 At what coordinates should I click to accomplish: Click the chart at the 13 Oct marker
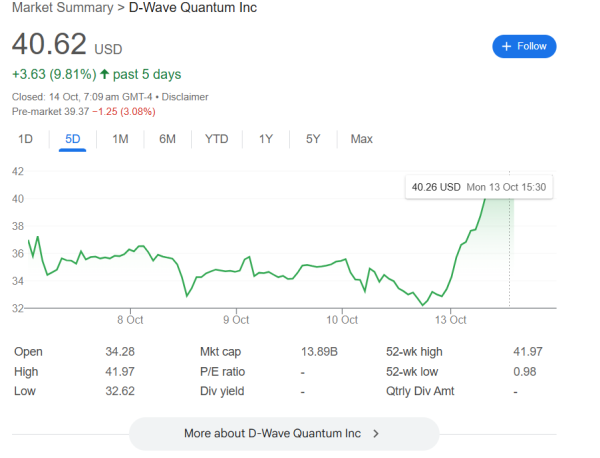click(451, 320)
